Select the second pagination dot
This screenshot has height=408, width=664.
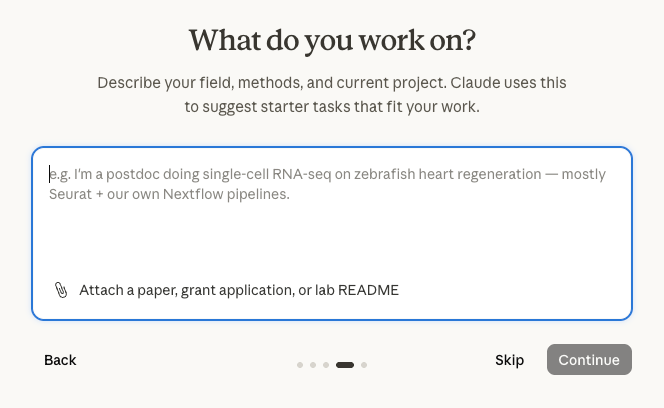click(x=313, y=365)
